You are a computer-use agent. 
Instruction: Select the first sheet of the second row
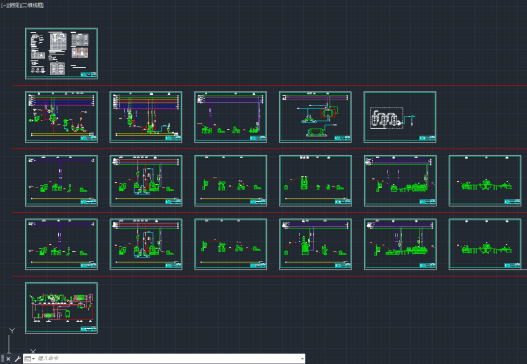click(62, 117)
